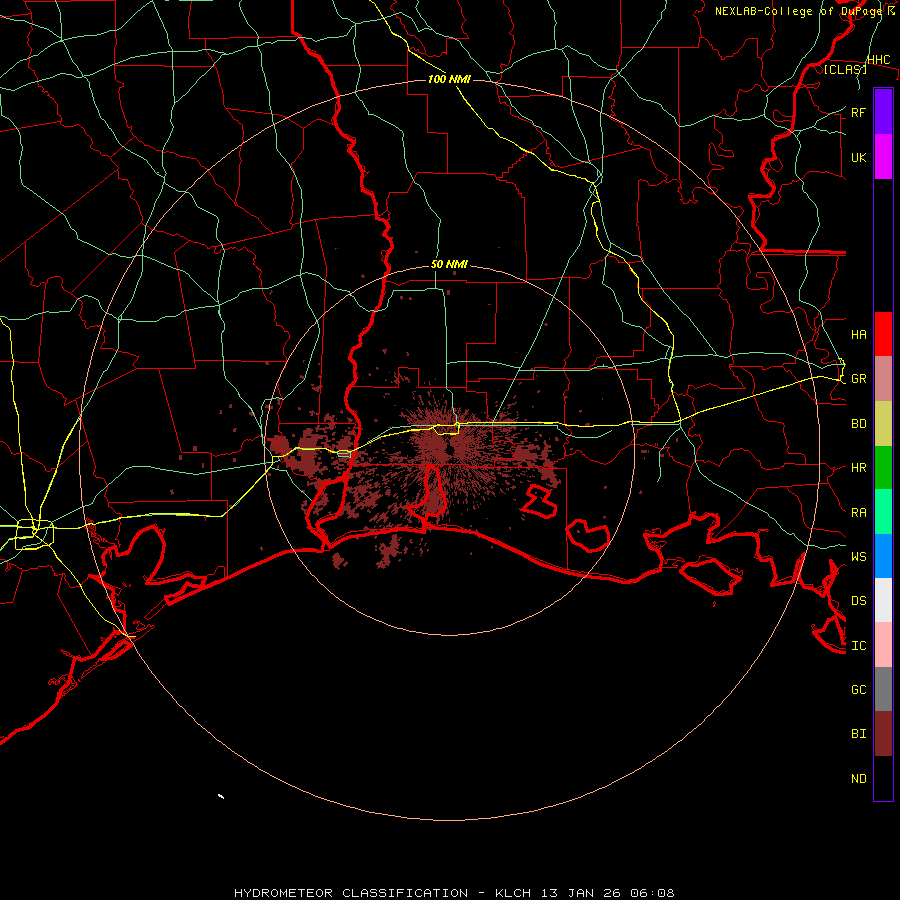Click the HR green legend swatch
The image size is (900, 900).
pos(883,468)
